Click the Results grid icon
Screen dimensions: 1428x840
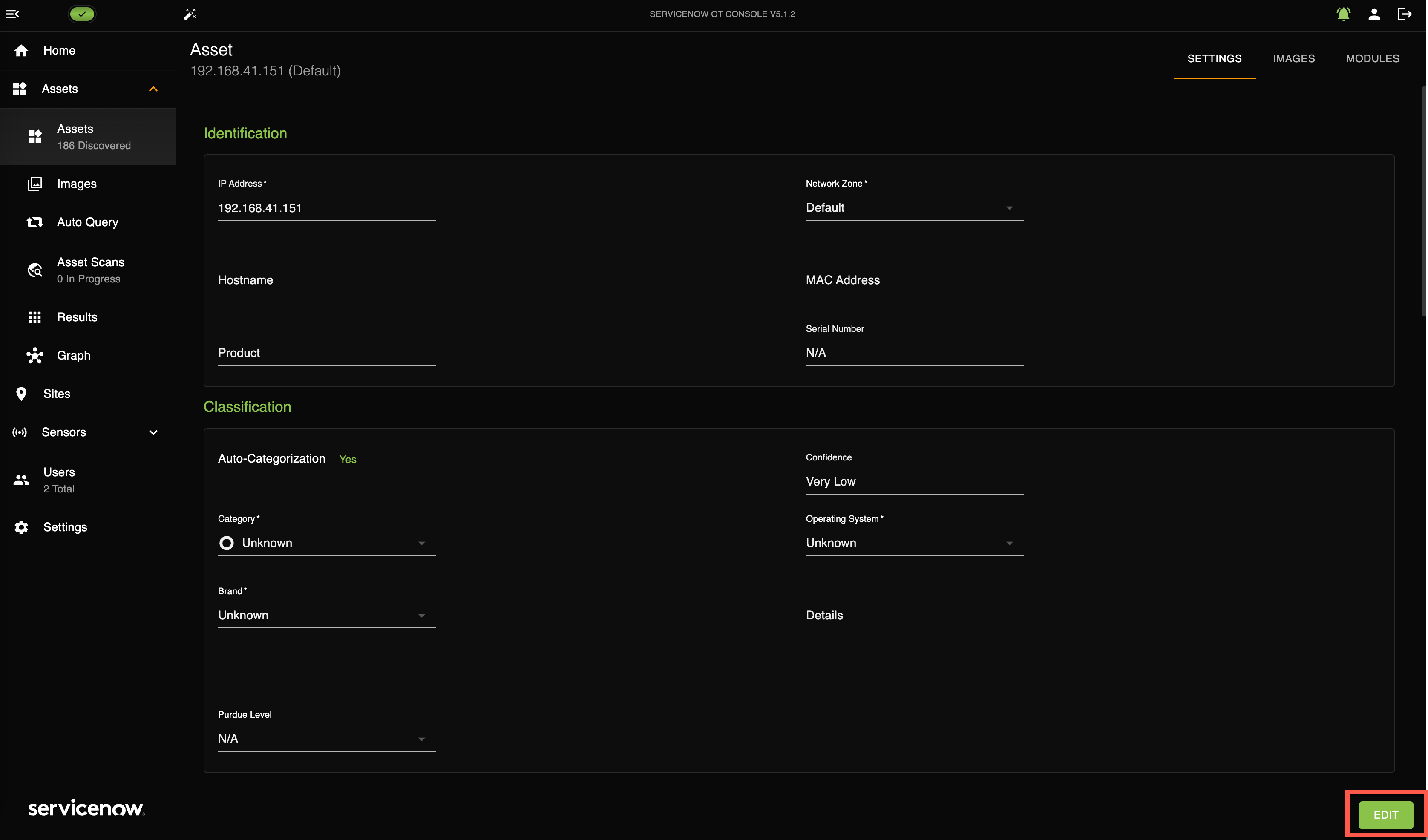point(35,317)
